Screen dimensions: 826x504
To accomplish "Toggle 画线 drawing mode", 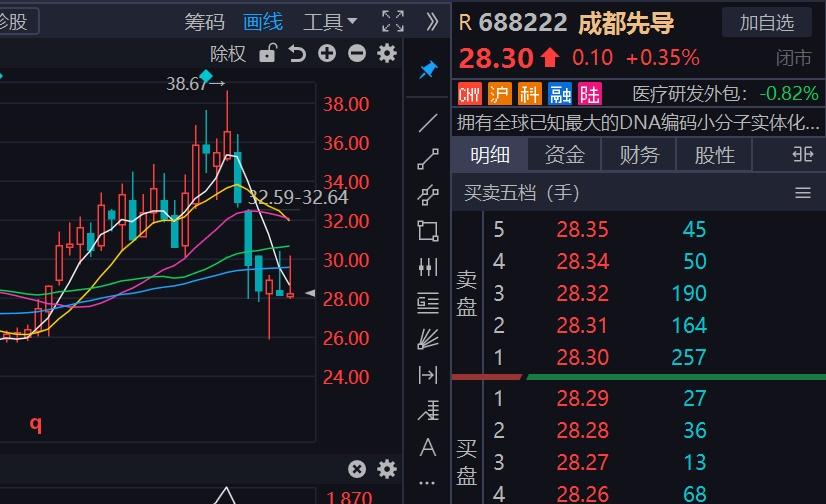I will pos(263,22).
